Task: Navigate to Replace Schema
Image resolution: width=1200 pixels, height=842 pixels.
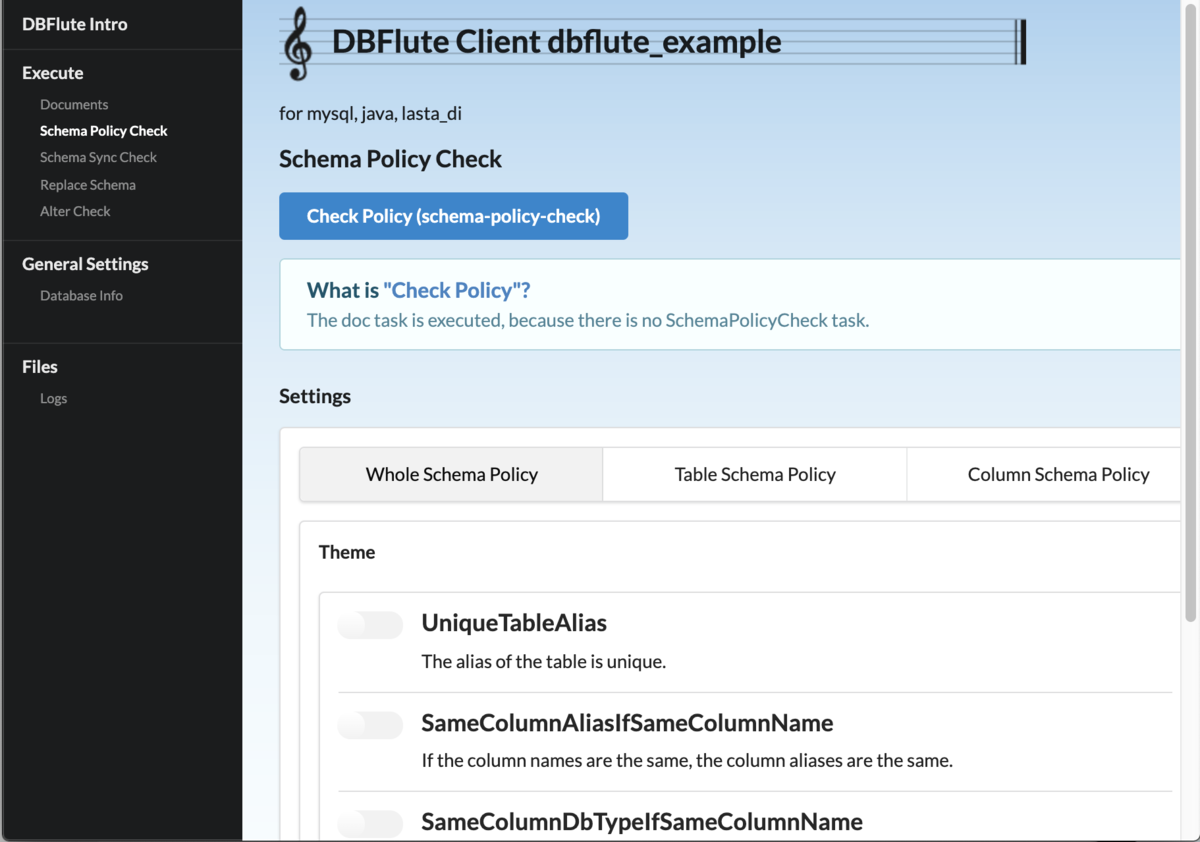Action: (x=88, y=185)
